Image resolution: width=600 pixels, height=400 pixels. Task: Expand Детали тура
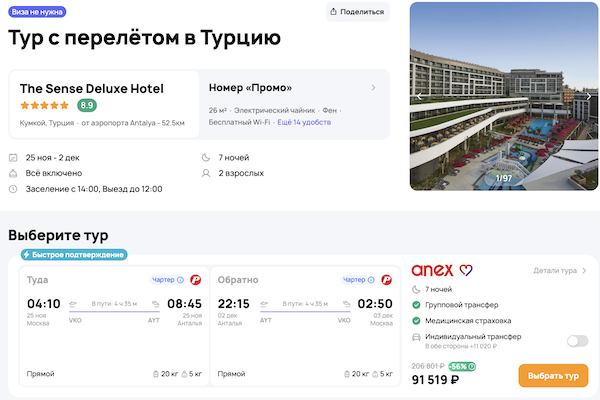[x=559, y=270]
